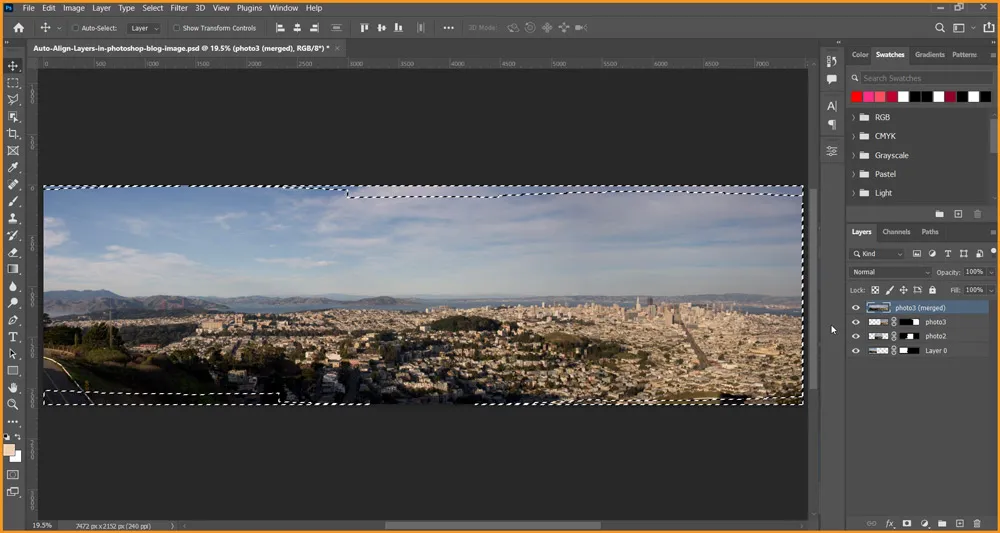The height and width of the screenshot is (533, 1000).
Task: Tick Show Transform Controls checkbox
Action: pos(177,28)
